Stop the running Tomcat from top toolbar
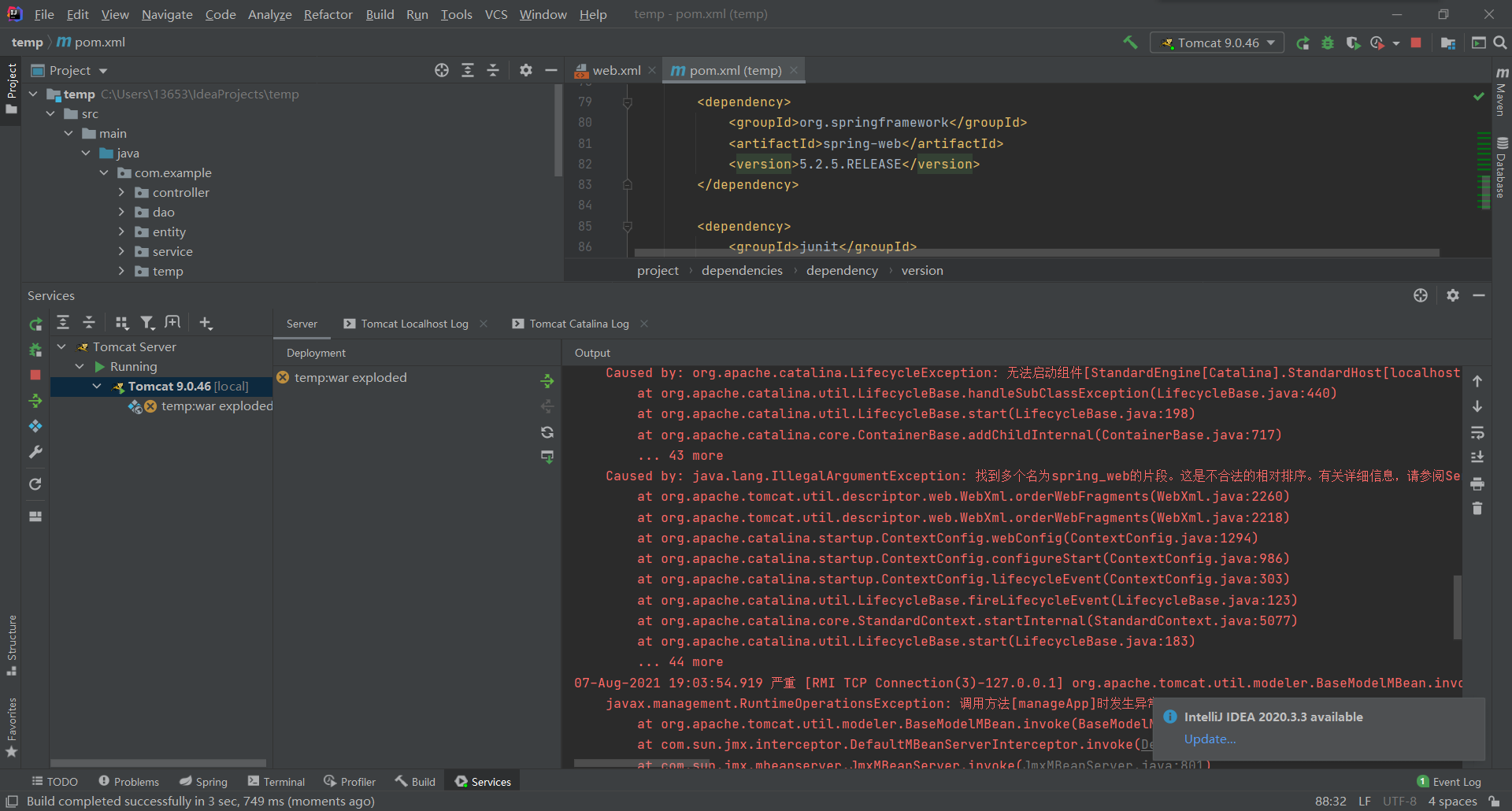 pos(1416,43)
